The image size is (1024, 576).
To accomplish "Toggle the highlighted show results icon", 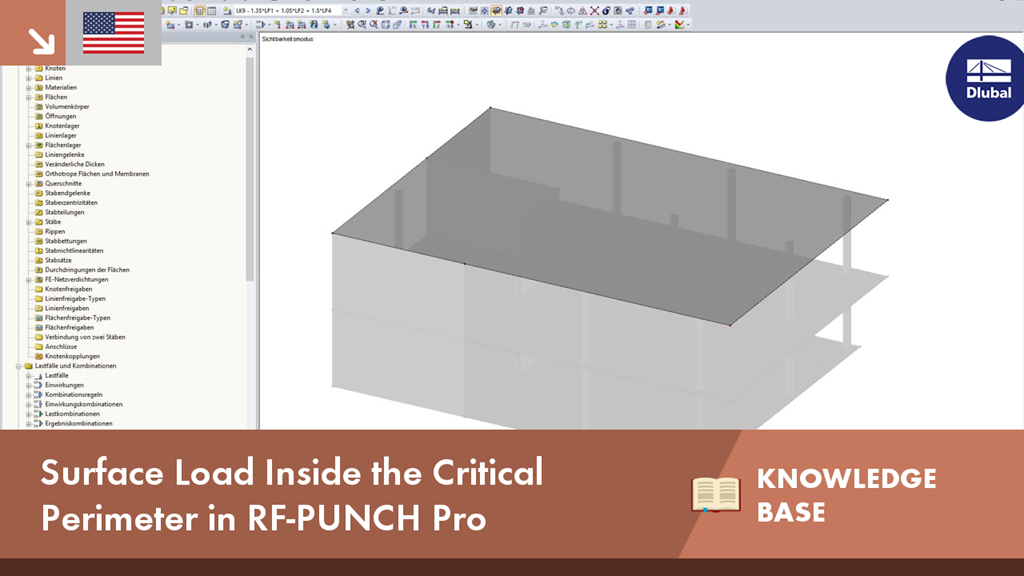I will pyautogui.click(x=496, y=10).
